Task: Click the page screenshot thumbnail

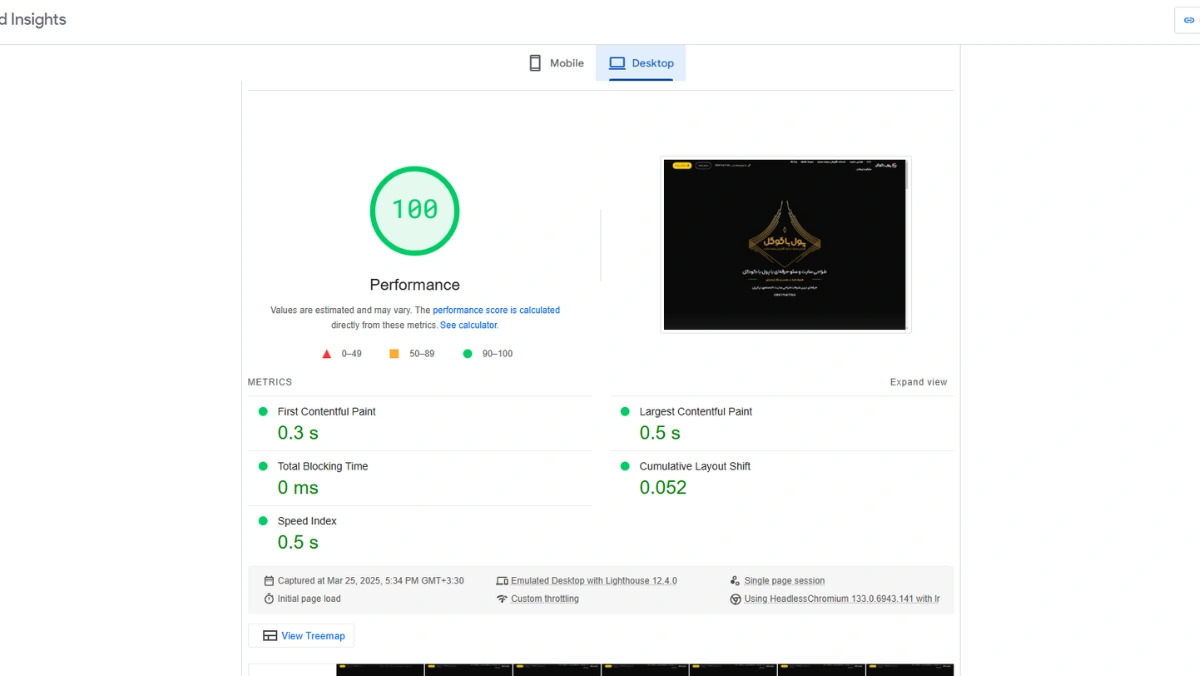Action: coord(787,245)
